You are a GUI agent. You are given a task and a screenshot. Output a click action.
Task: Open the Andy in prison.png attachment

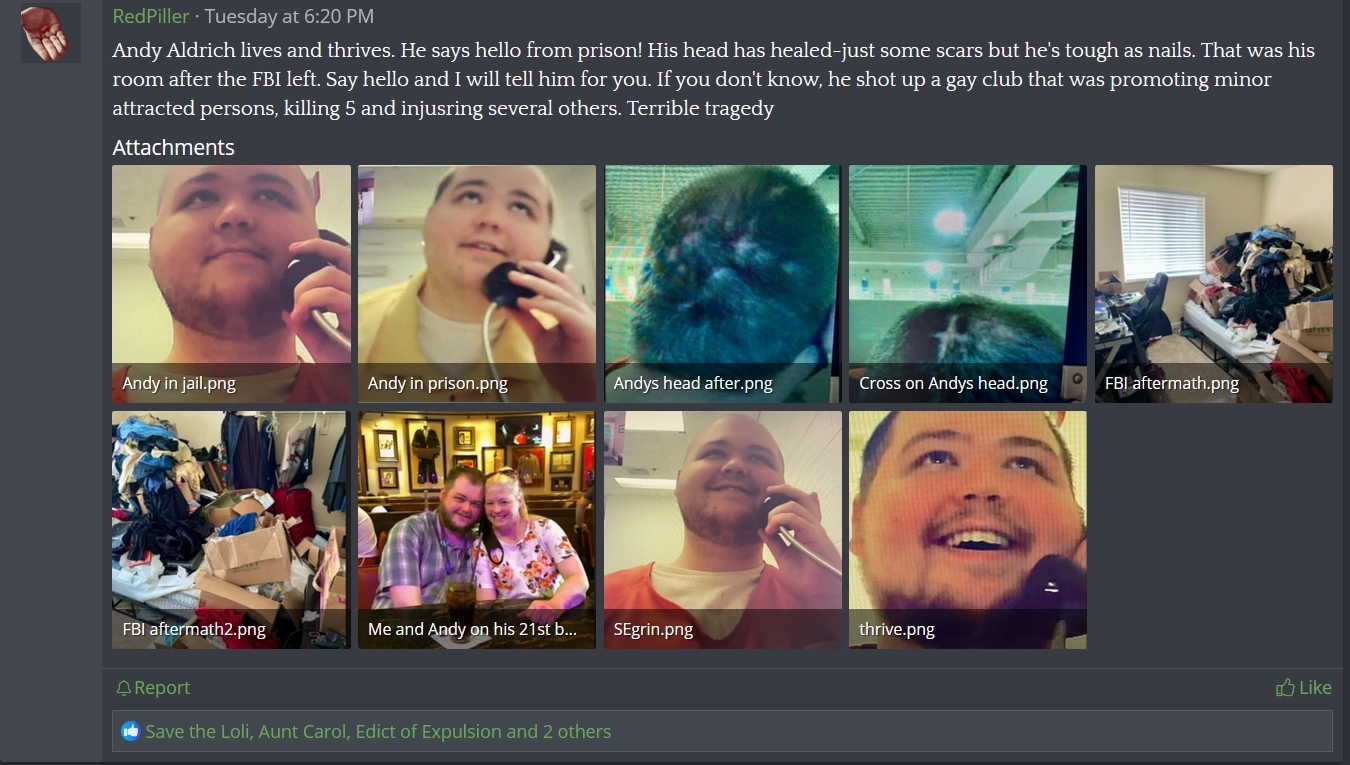[x=477, y=284]
